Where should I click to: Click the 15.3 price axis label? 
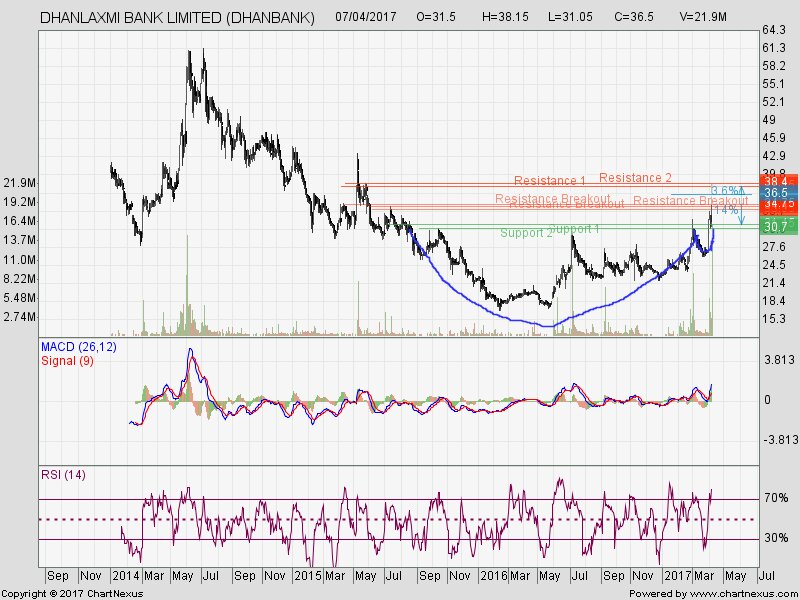point(774,319)
